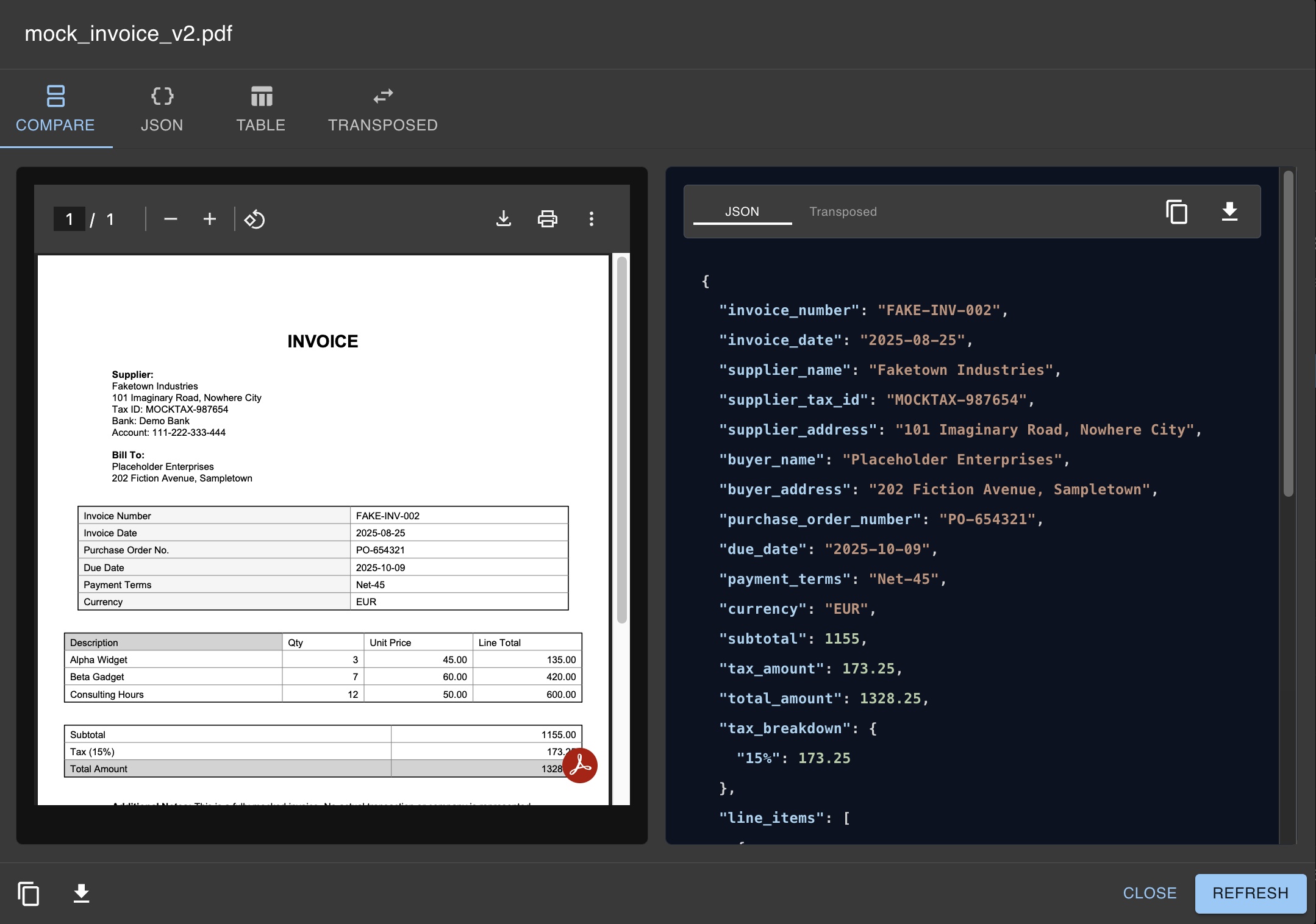Viewport: 1316px width, 924px height.
Task: Print the PDF document
Action: [548, 219]
